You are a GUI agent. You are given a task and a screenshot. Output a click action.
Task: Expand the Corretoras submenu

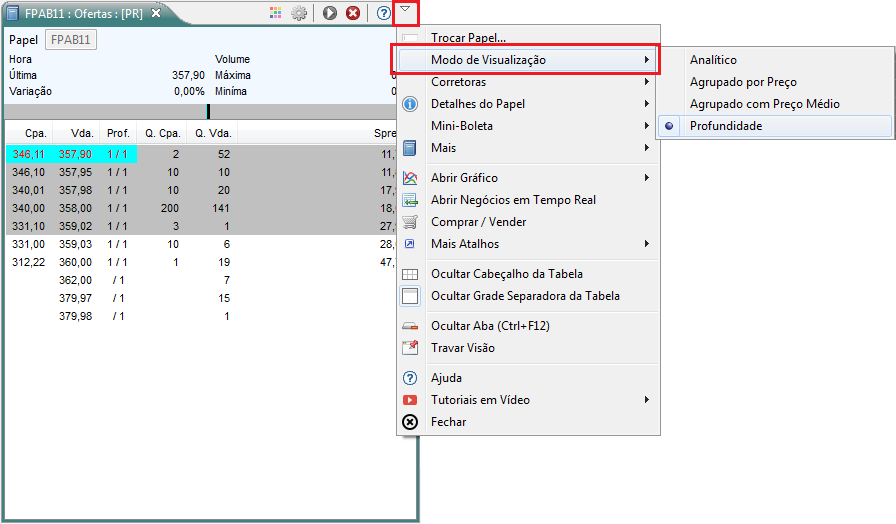(529, 82)
